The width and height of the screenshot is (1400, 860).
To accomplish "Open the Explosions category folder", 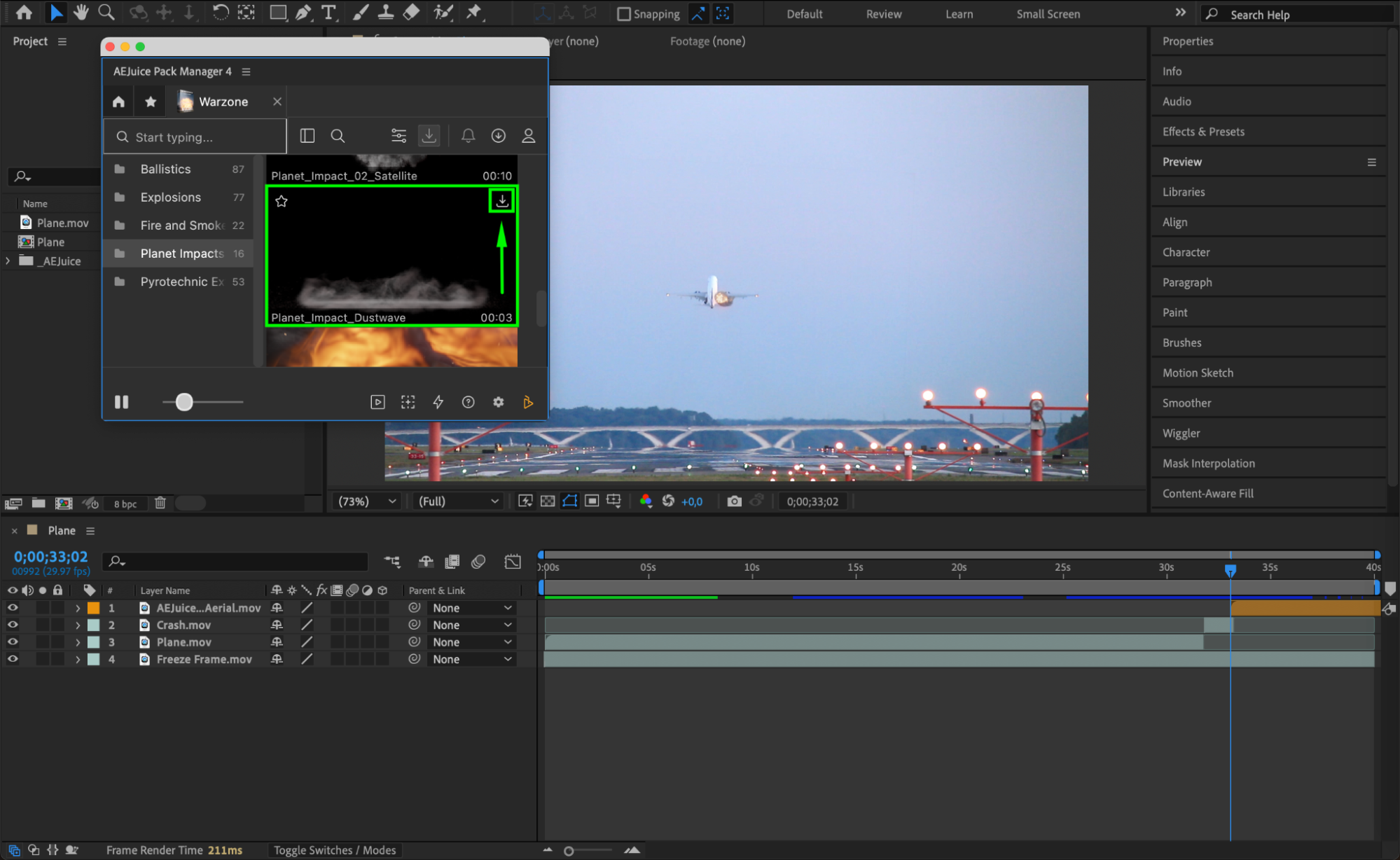I will (x=170, y=197).
